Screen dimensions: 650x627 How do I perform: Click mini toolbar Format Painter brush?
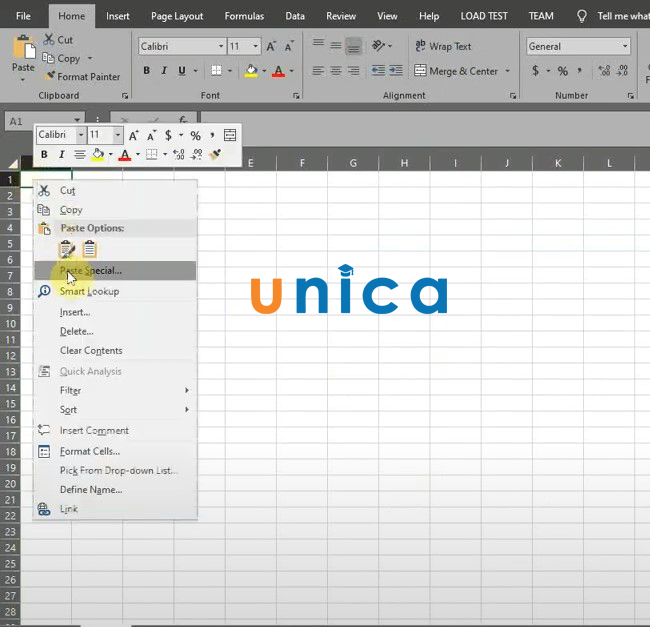(214, 154)
